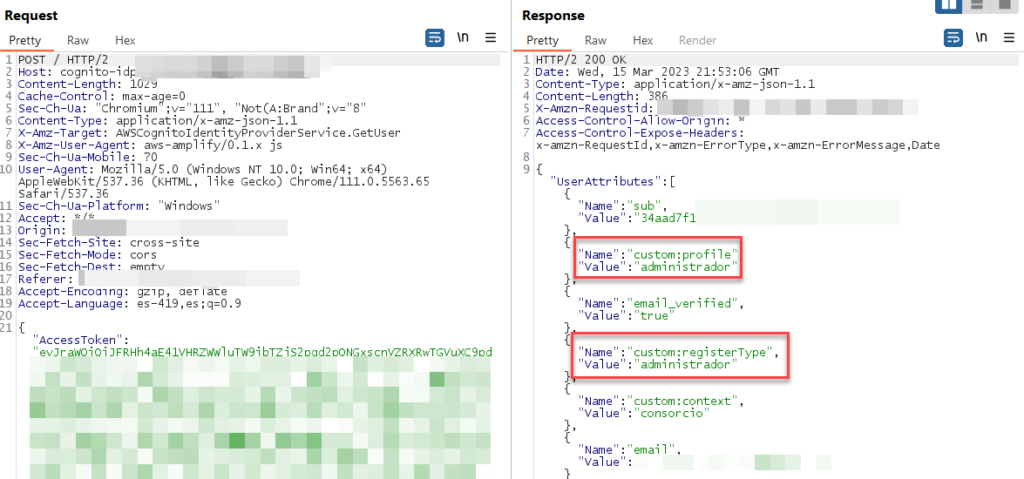Select the Response Pretty tab
This screenshot has height=479, width=1024.
click(542, 41)
